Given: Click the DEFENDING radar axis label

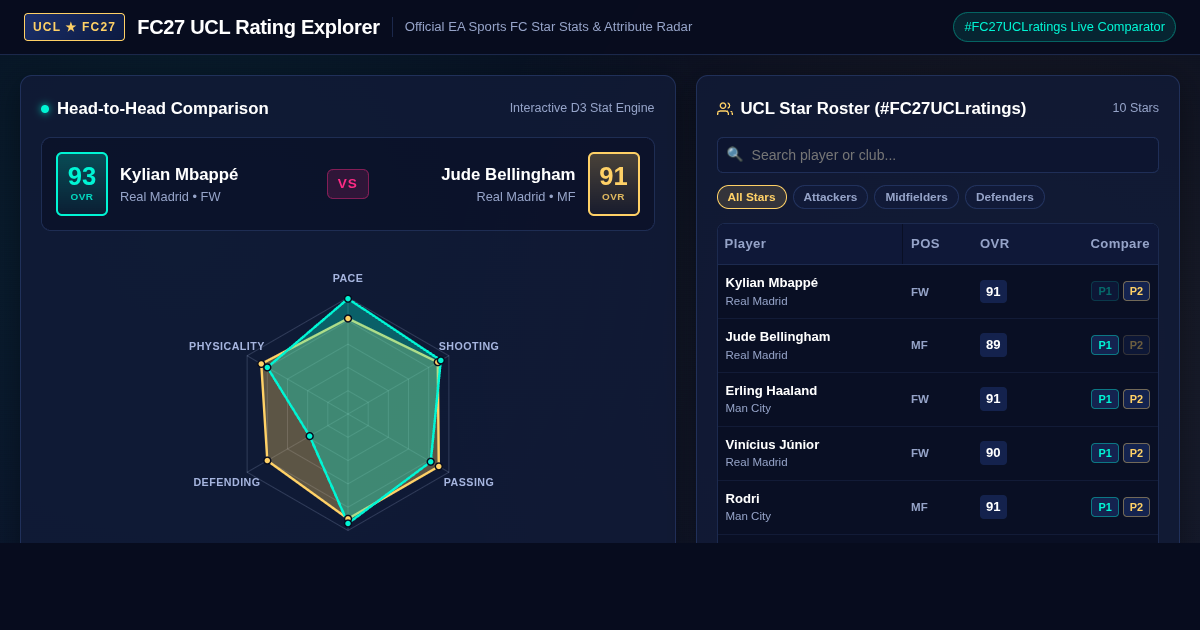Looking at the screenshot, I should [227, 482].
